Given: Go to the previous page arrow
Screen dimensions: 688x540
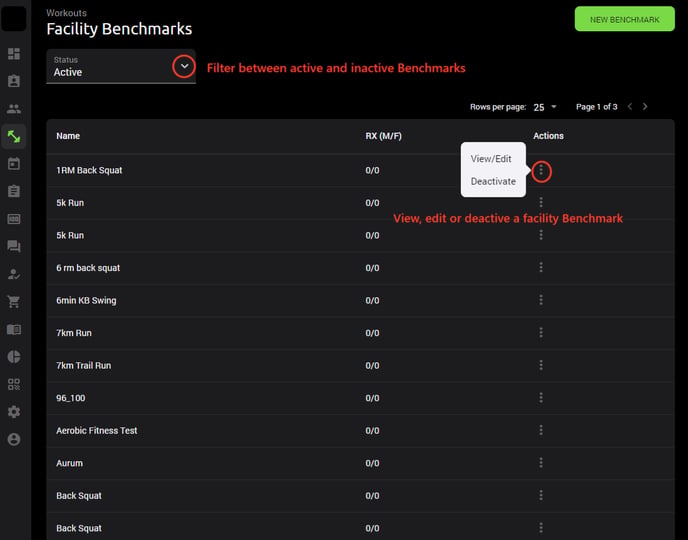Looking at the screenshot, I should tap(630, 107).
